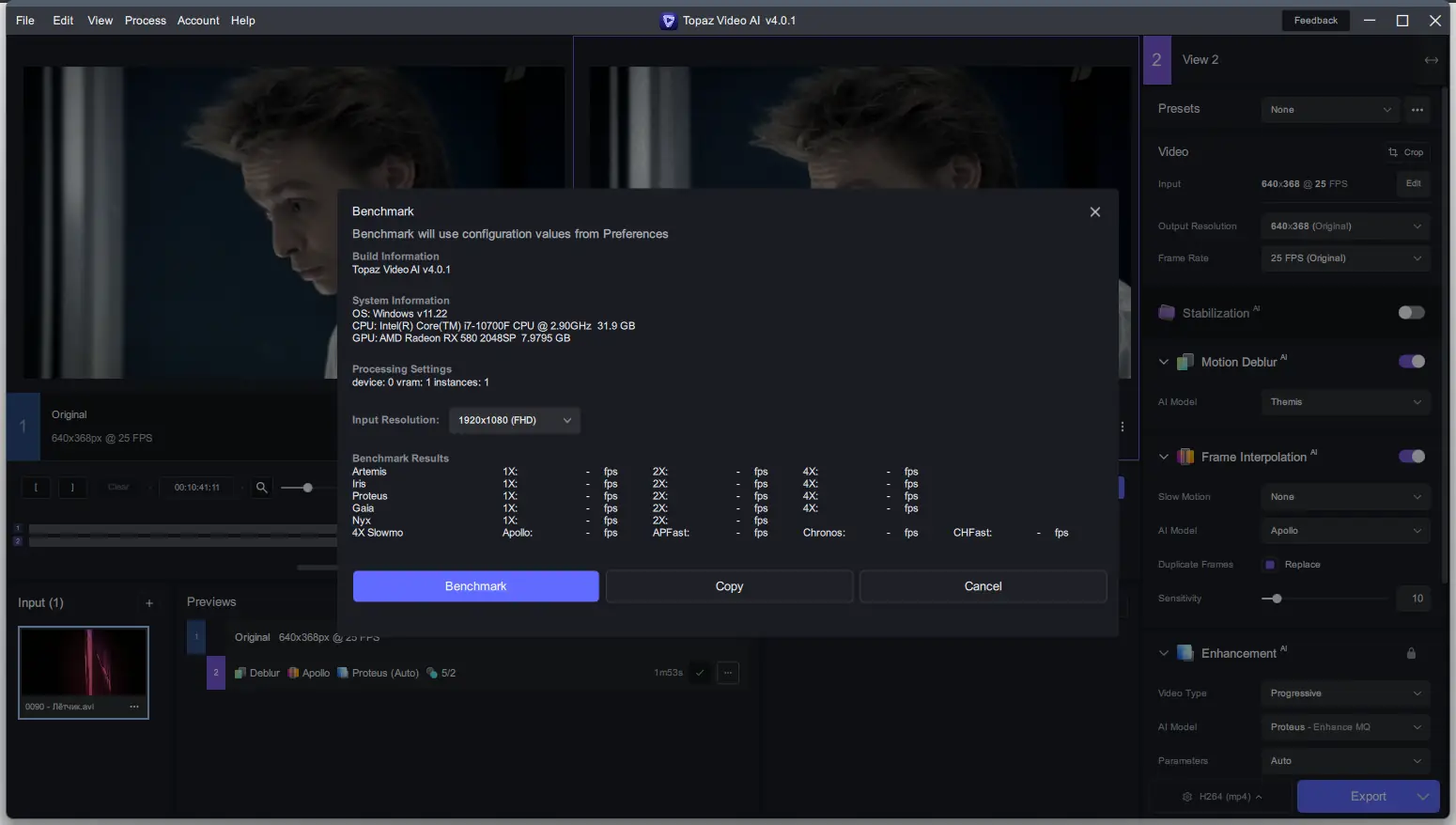
Task: Open the export options arrow
Action: (x=1423, y=797)
